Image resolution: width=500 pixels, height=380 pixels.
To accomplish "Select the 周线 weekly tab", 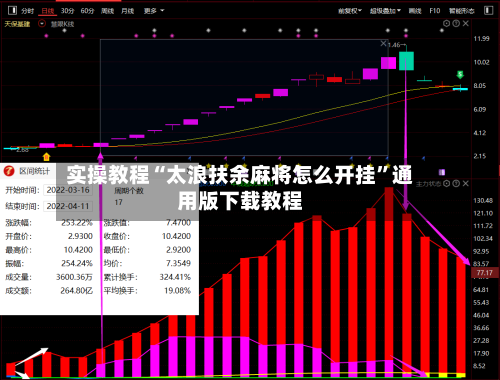I will click(x=107, y=11).
